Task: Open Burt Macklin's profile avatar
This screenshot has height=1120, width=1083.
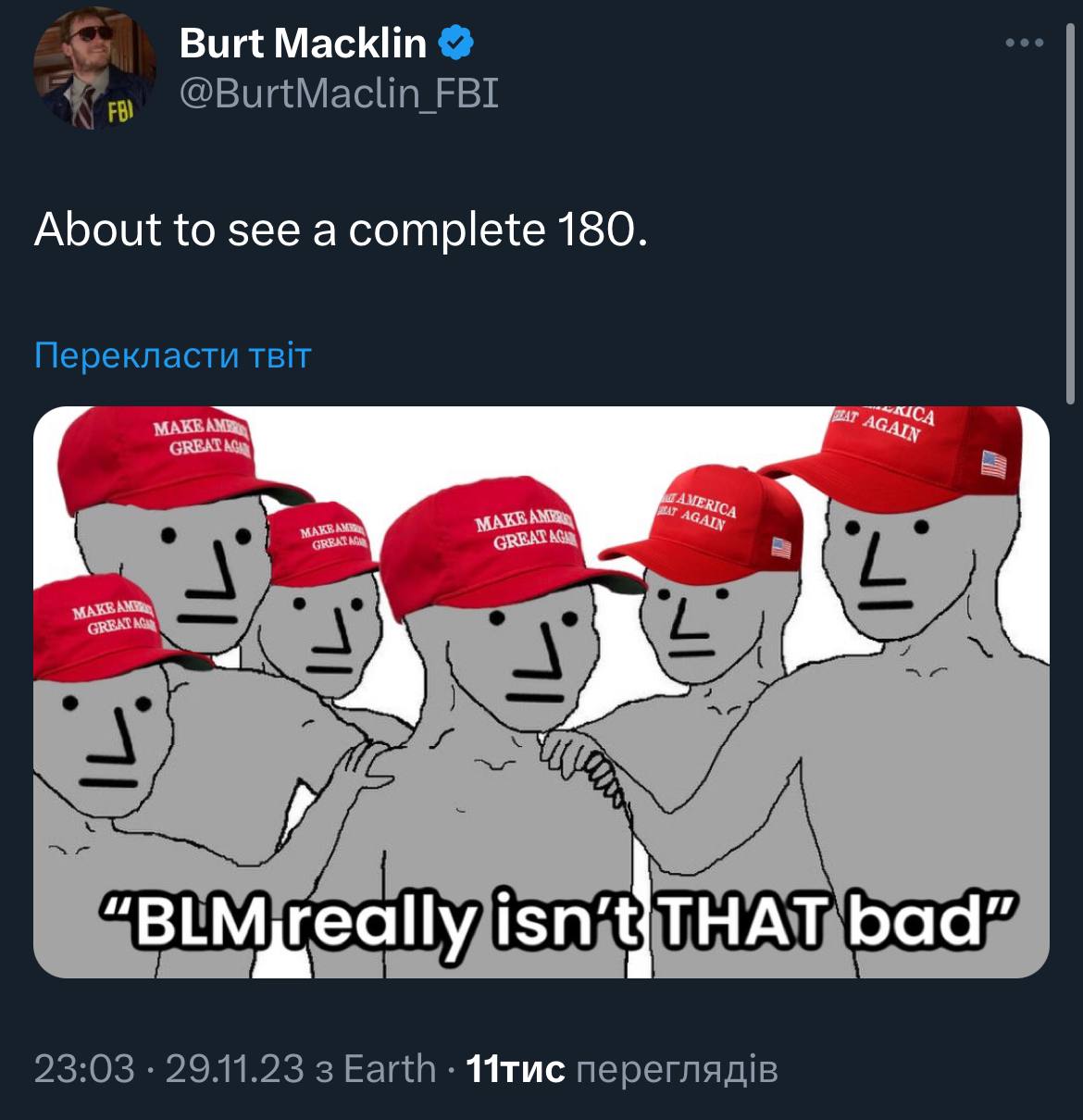Action: point(94,68)
